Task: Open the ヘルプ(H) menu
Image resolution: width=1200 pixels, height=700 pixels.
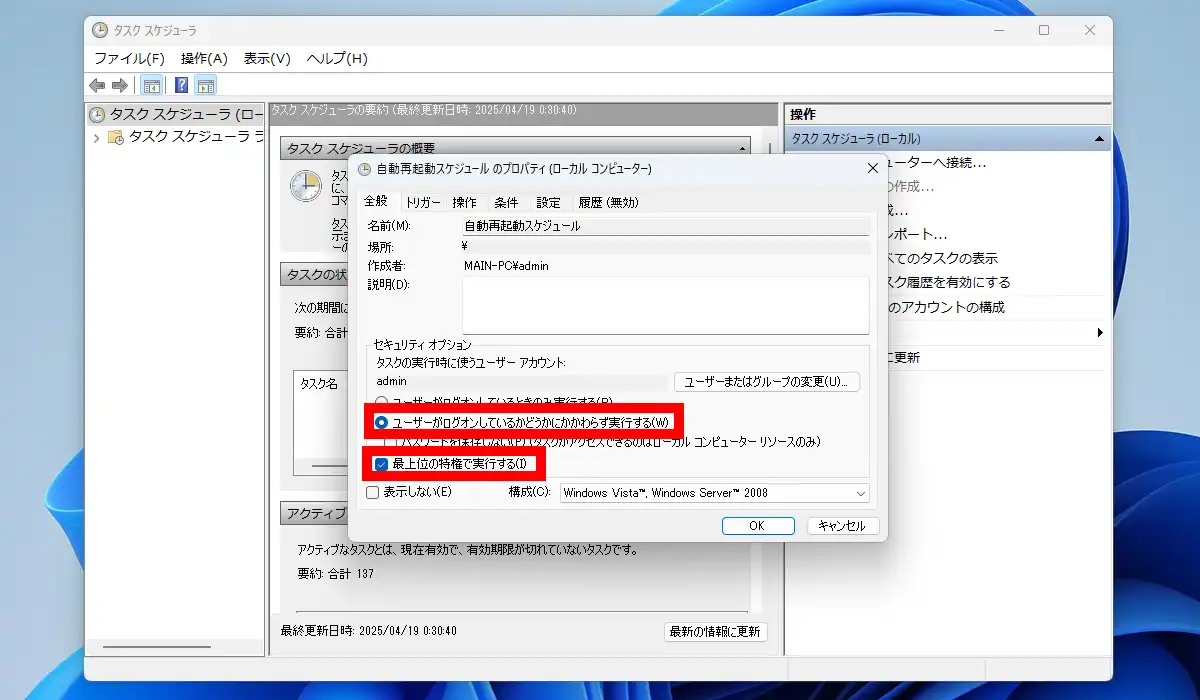Action: click(x=337, y=58)
